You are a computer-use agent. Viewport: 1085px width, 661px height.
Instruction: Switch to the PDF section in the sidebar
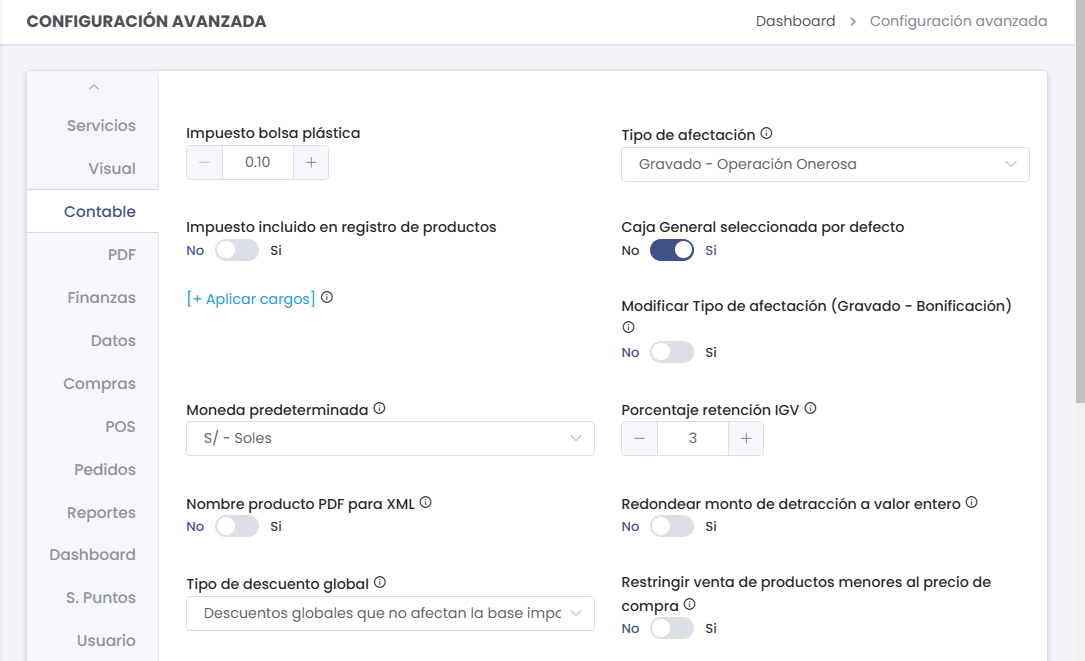tap(122, 254)
